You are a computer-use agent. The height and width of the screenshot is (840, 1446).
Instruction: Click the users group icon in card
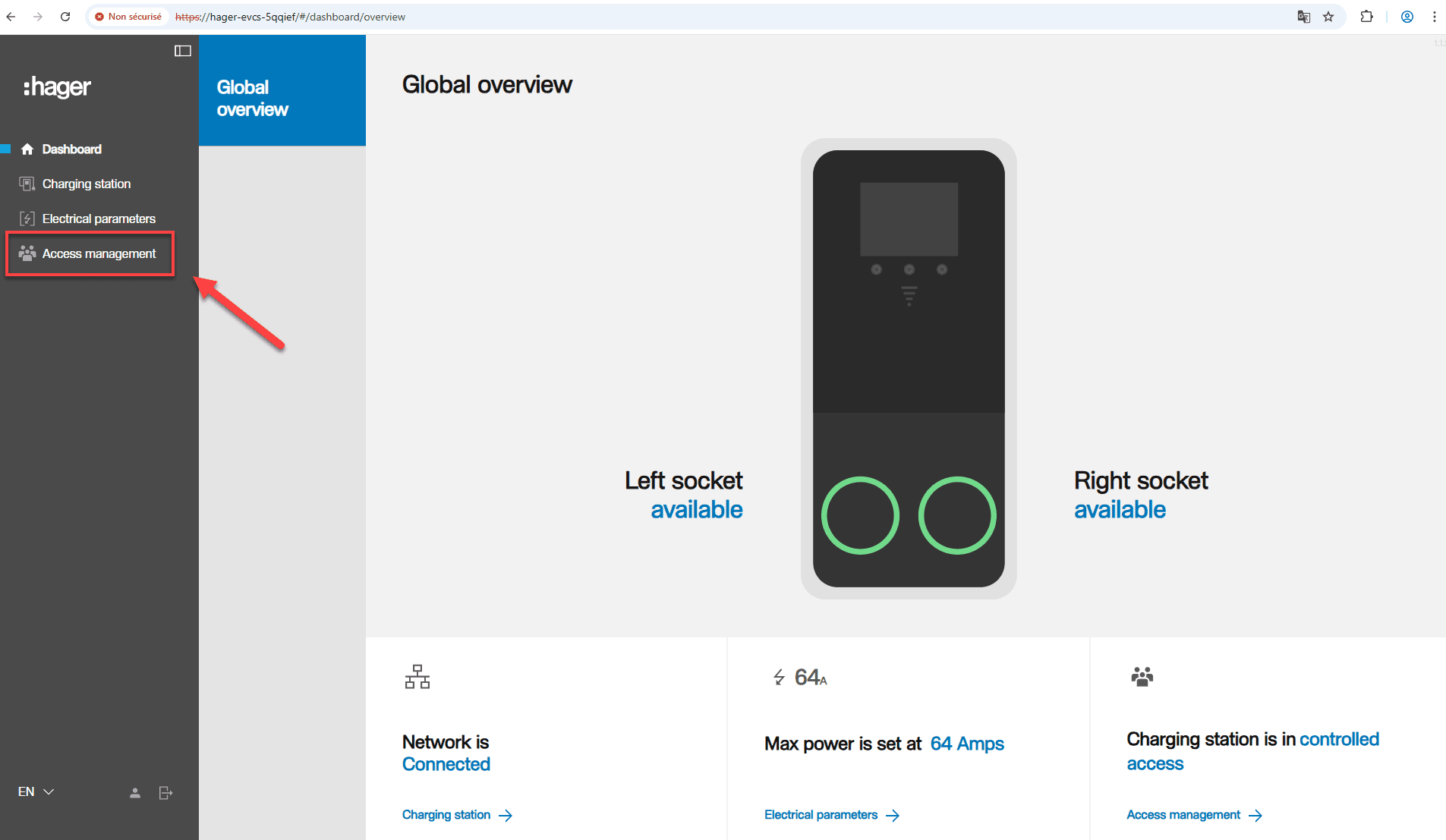(x=1142, y=676)
